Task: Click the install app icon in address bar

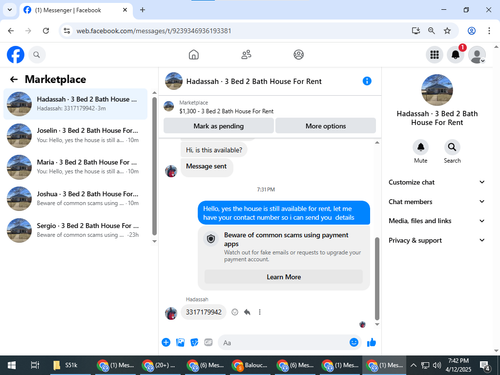Action: [x=415, y=31]
